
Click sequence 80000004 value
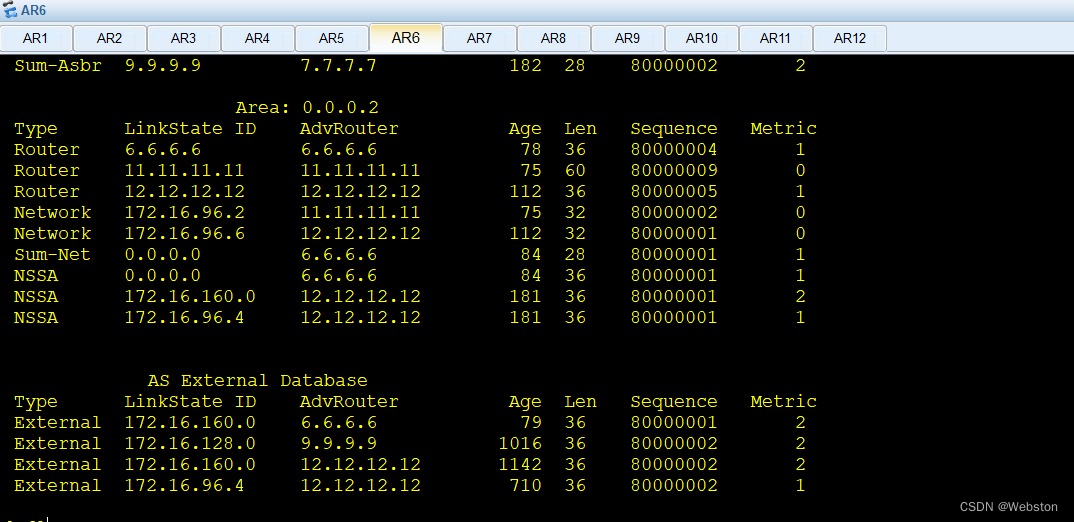[674, 149]
